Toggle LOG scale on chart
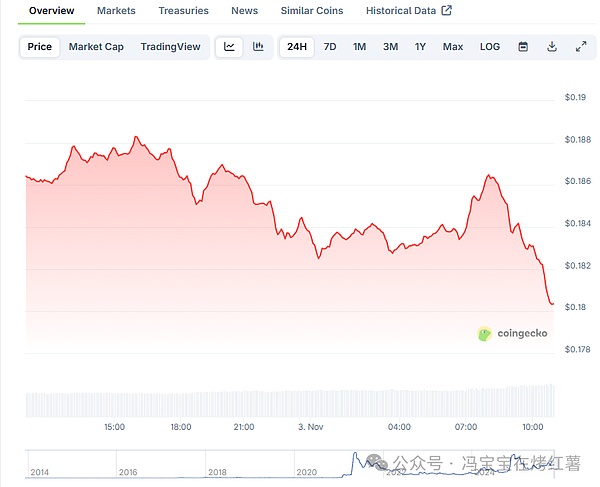The width and height of the screenshot is (600, 487). click(x=490, y=47)
